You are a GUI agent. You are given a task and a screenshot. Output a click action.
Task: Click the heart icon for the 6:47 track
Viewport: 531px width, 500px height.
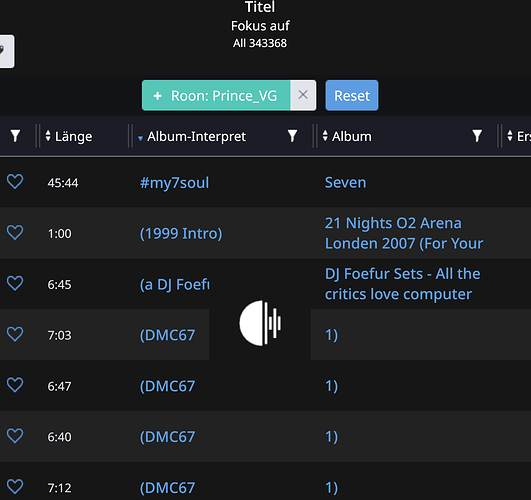coord(15,385)
